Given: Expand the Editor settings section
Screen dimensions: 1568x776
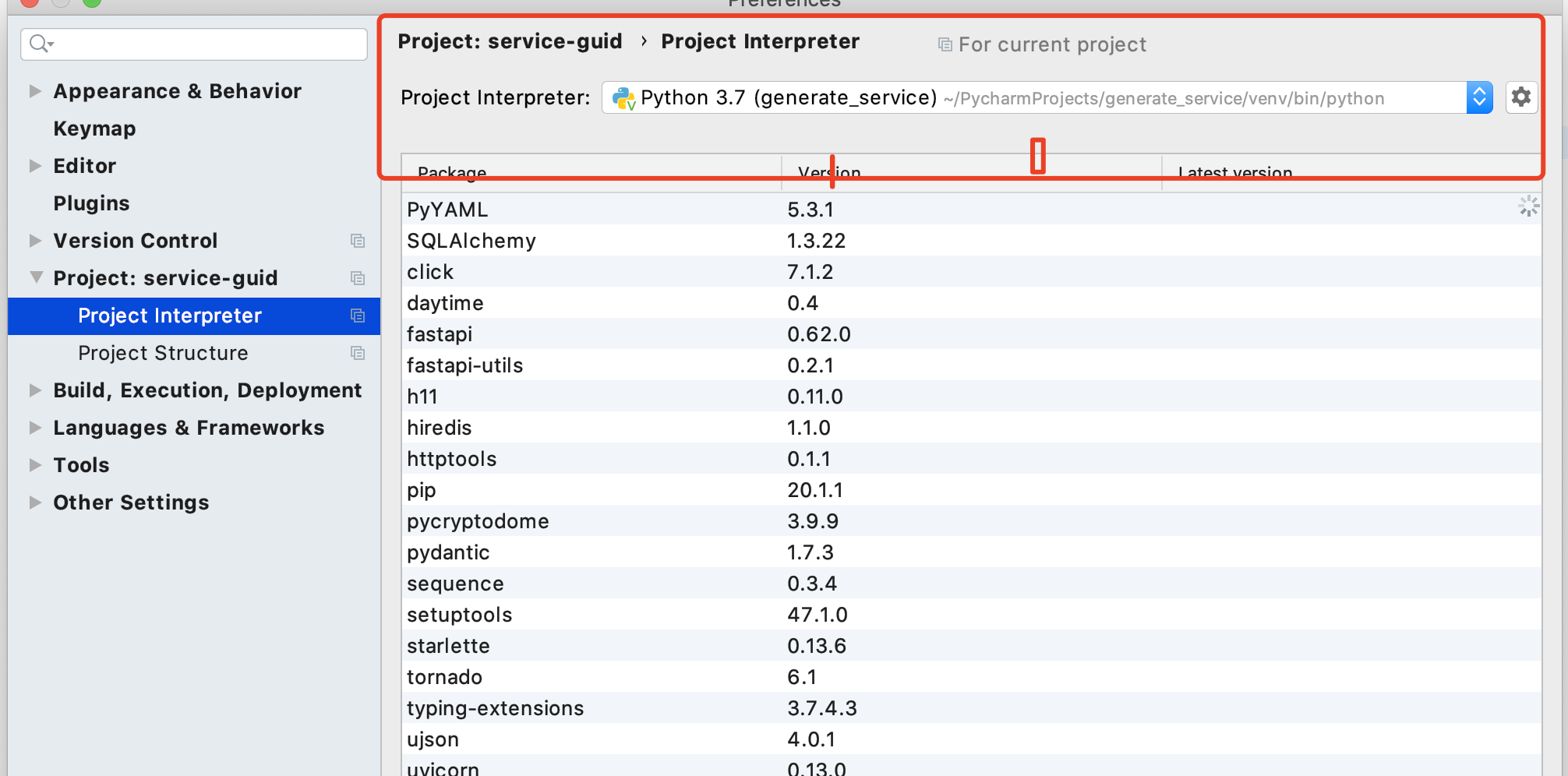Looking at the screenshot, I should [35, 166].
